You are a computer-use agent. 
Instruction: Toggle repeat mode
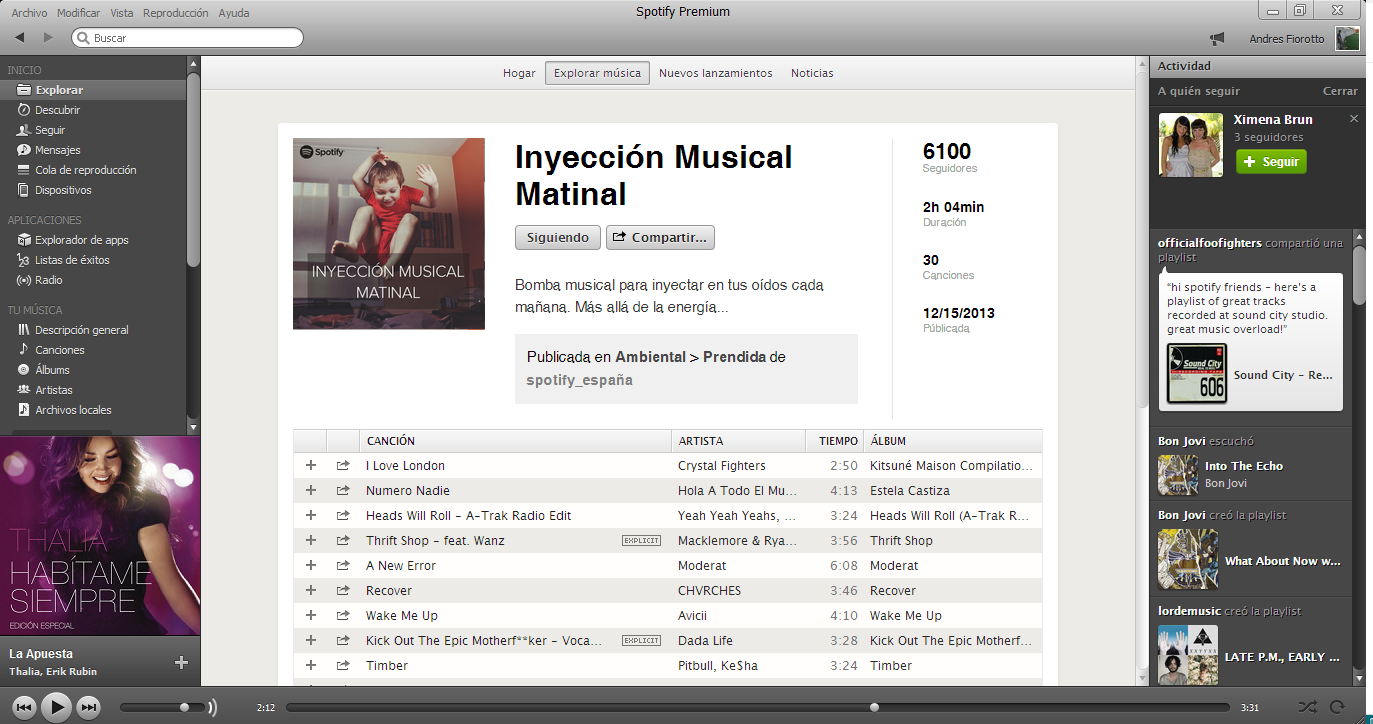[1337, 707]
